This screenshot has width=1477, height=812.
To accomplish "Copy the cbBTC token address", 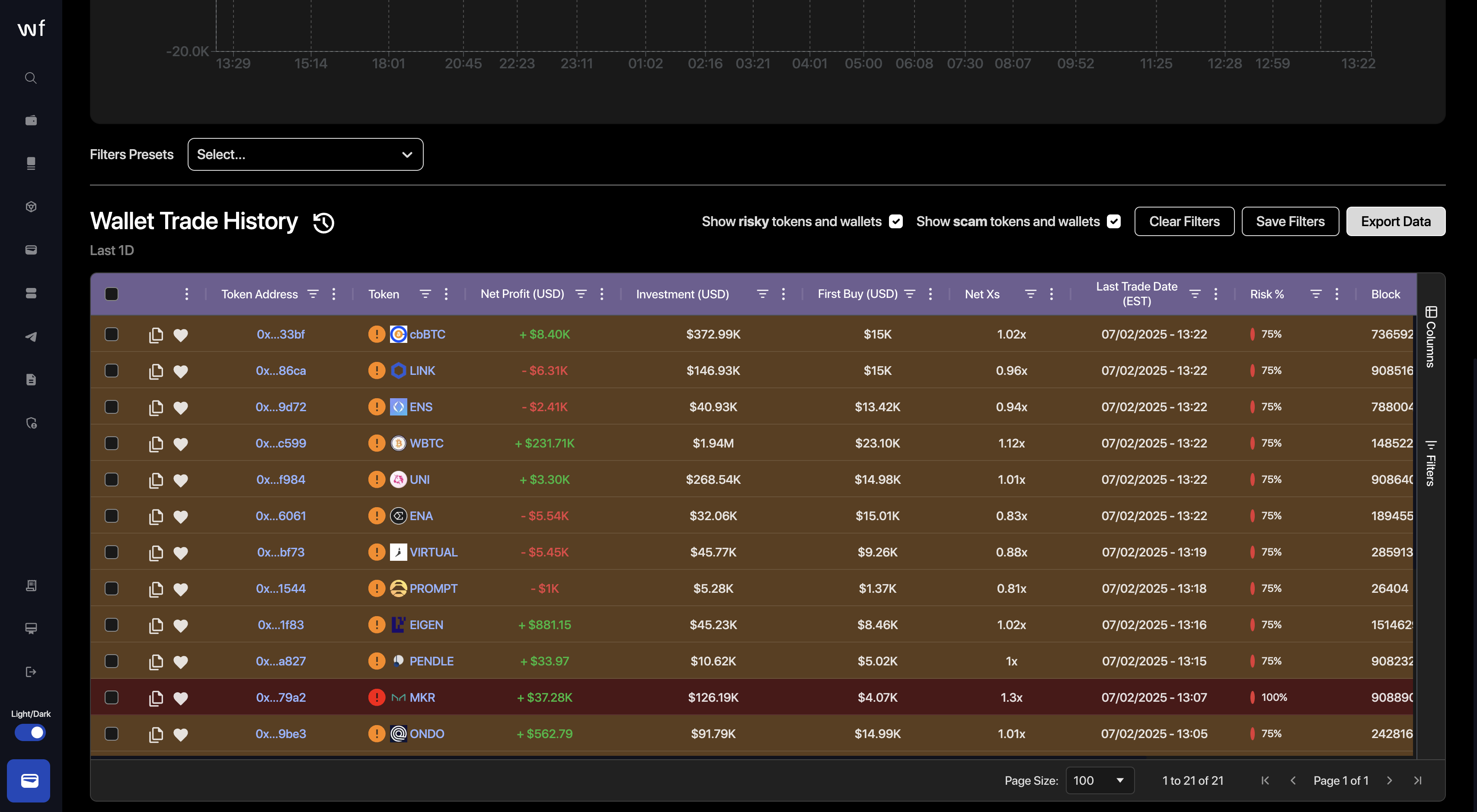I will pos(156,335).
